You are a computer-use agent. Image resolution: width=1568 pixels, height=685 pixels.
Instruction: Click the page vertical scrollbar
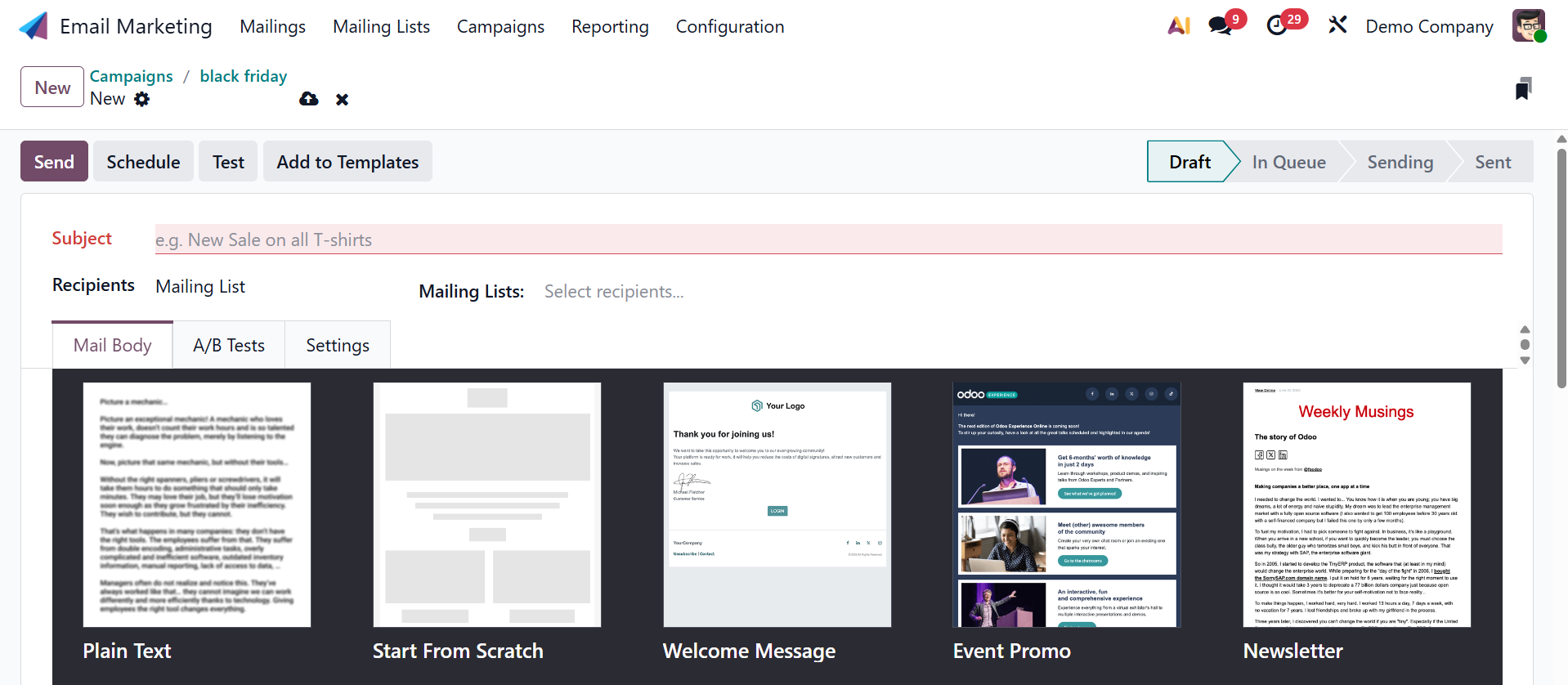(1561, 266)
